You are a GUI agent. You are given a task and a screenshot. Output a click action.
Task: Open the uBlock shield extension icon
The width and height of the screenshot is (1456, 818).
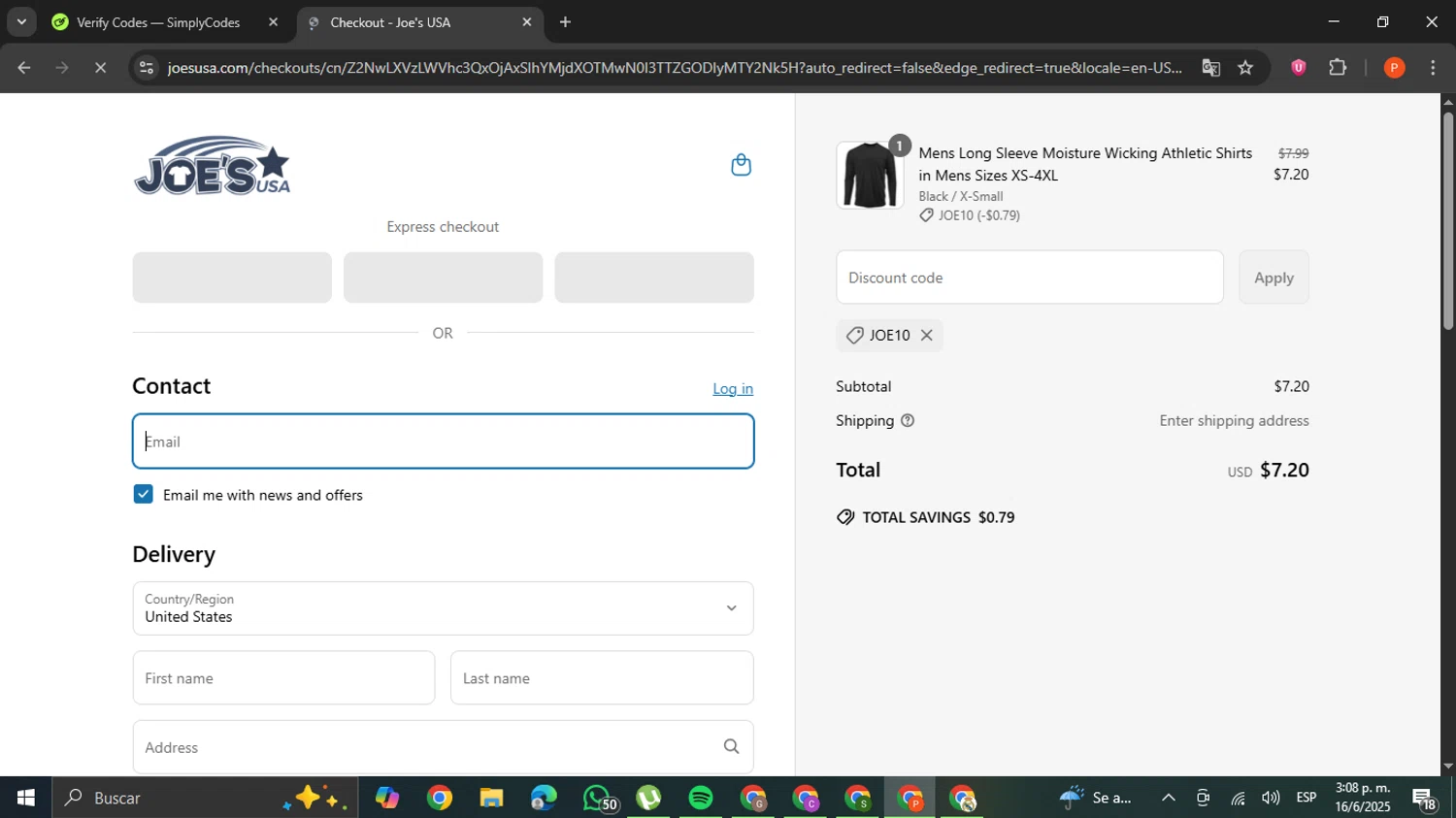coord(1298,68)
